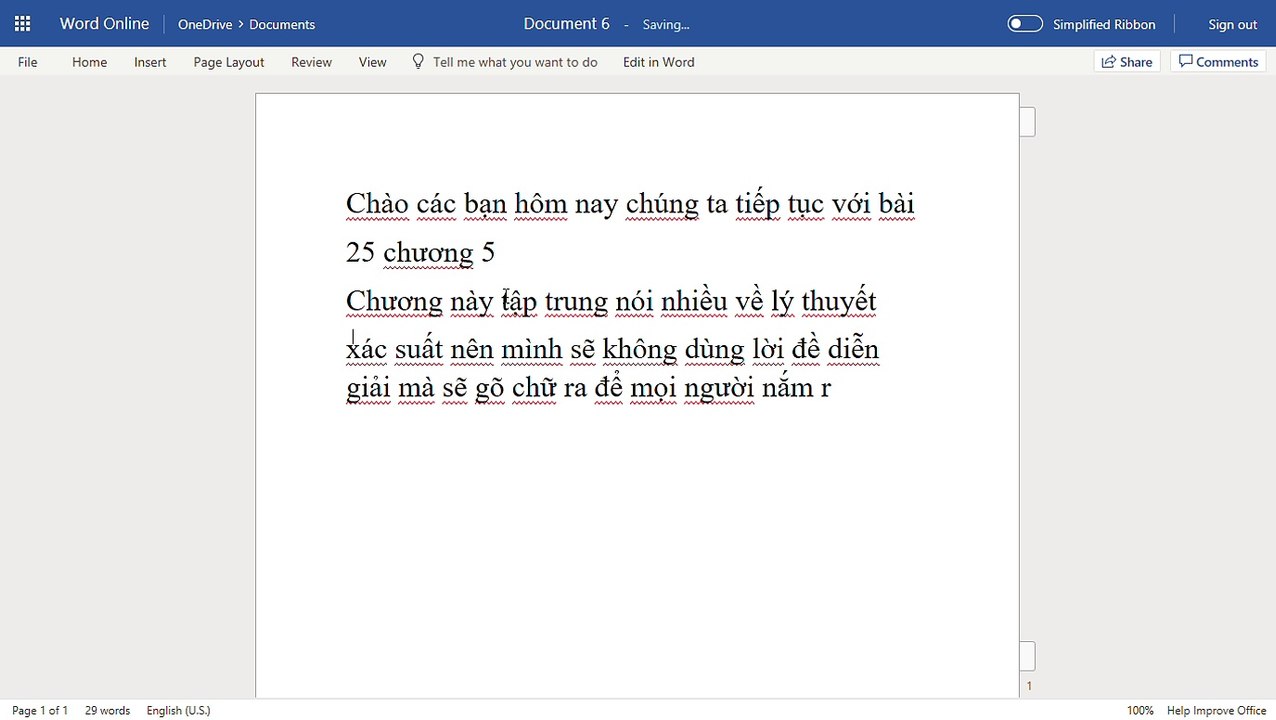Click the Tell me lightbulb icon
Image resolution: width=1276 pixels, height=720 pixels.
click(419, 61)
